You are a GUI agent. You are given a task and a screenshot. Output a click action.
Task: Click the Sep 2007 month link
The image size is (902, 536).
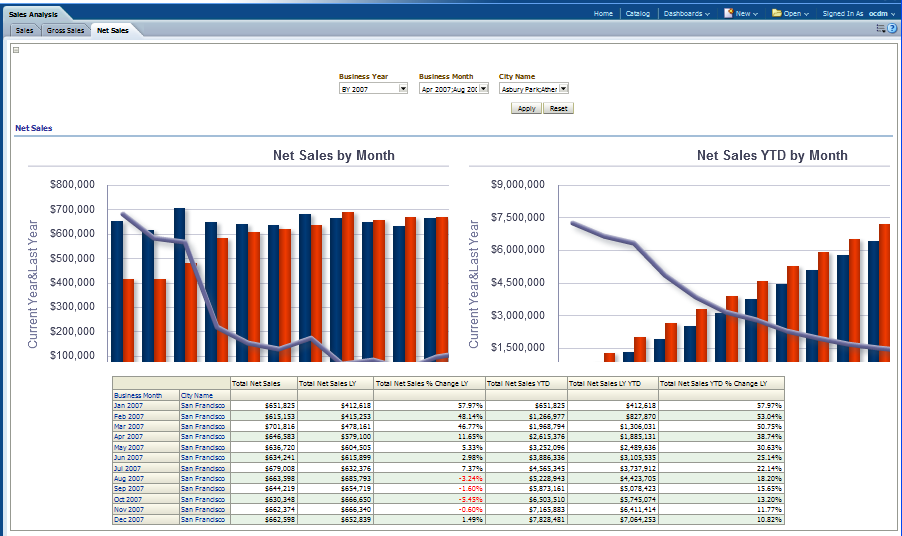point(128,488)
